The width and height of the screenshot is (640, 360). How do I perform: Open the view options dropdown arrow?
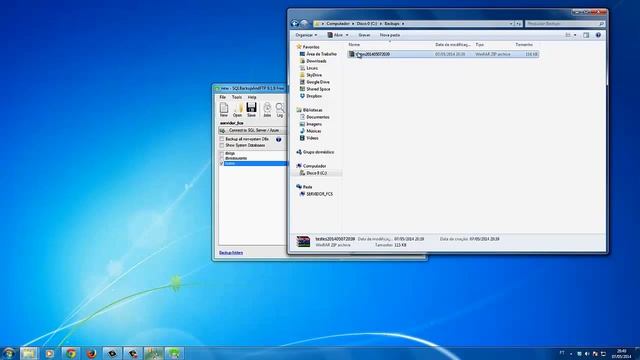[x=575, y=35]
